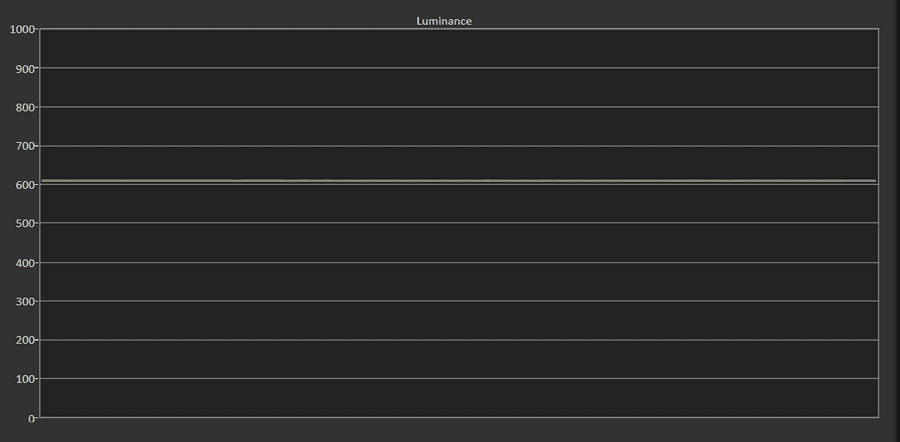Click the 900 y-axis label
Image resolution: width=900 pixels, height=442 pixels.
click(26, 68)
